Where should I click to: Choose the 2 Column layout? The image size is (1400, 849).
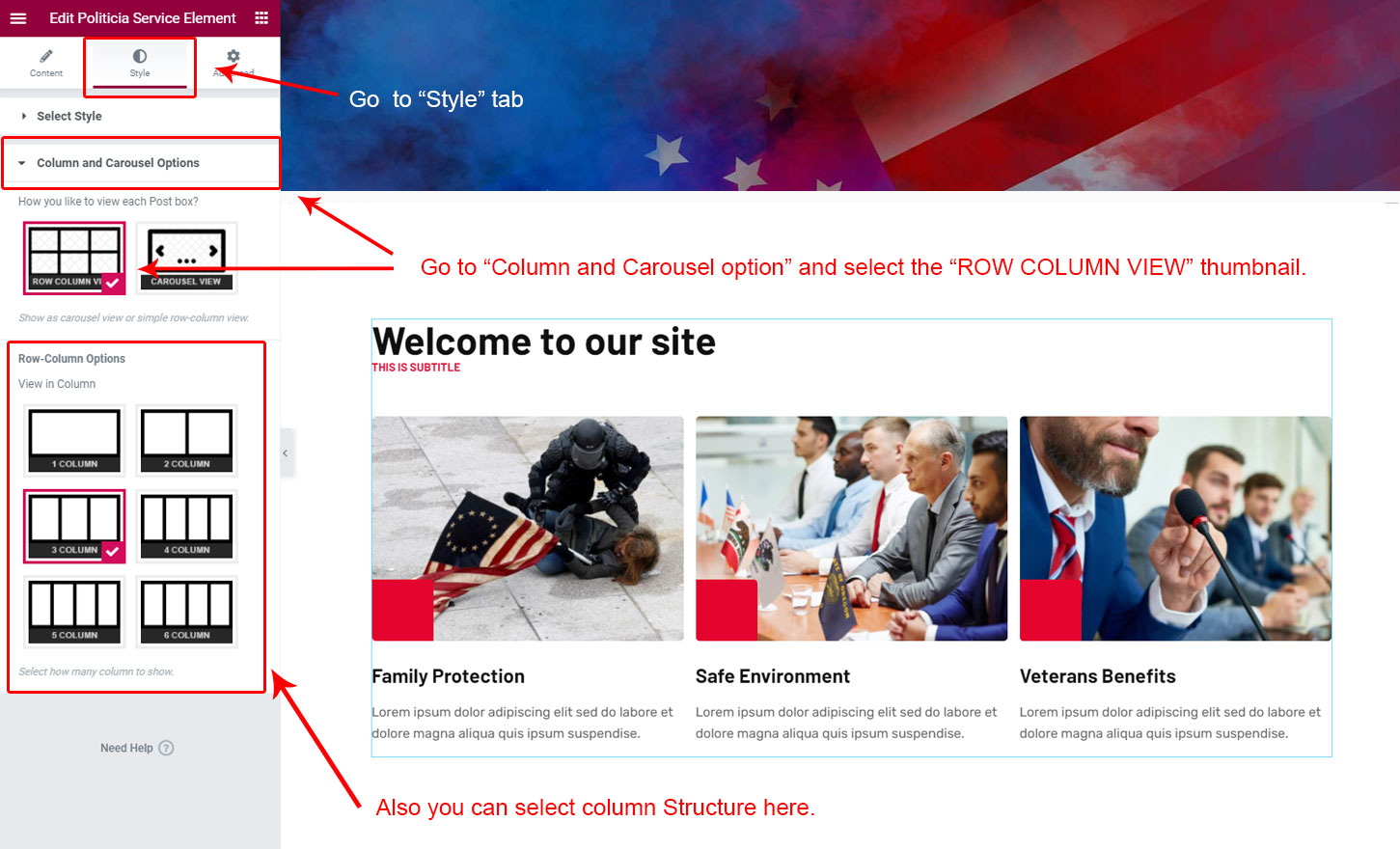coord(186,441)
